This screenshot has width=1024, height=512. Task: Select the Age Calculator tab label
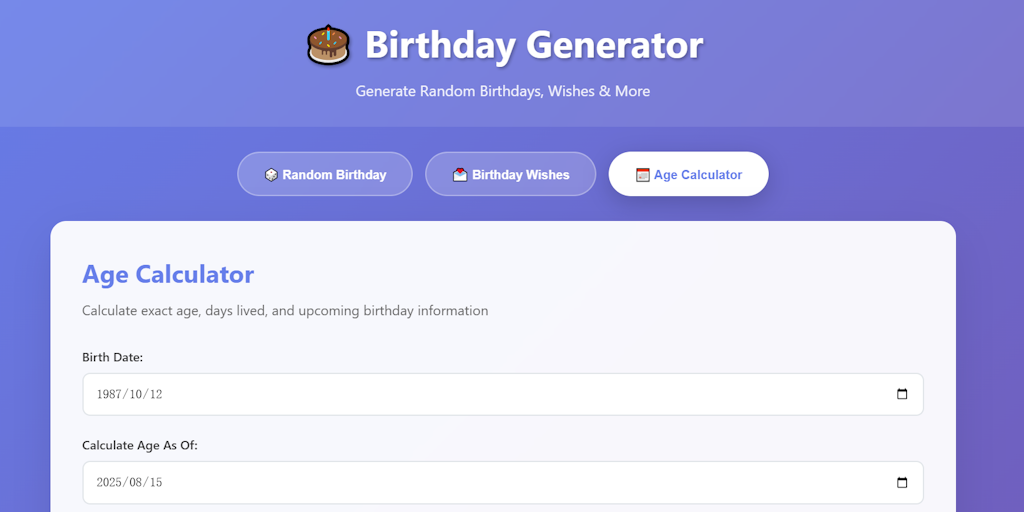tap(698, 175)
